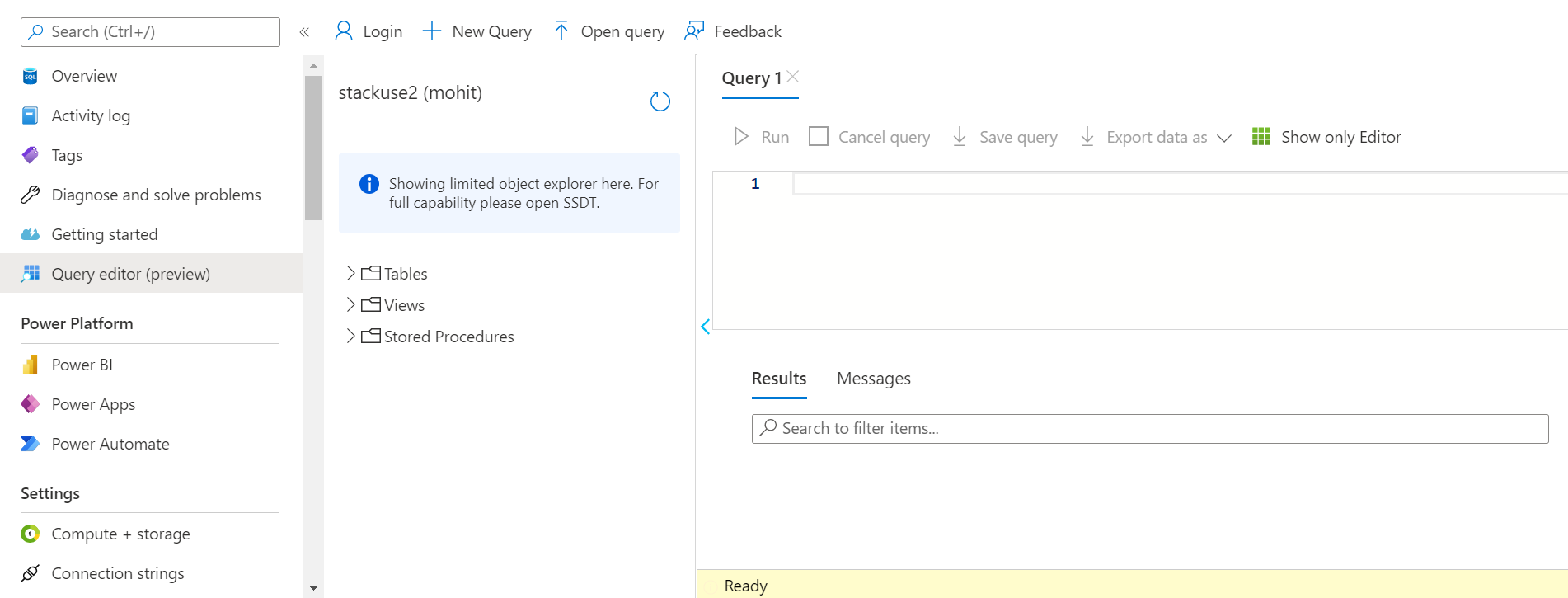The height and width of the screenshot is (598, 1568).
Task: Click the sidebar scrollbar thumb
Action: point(313,148)
